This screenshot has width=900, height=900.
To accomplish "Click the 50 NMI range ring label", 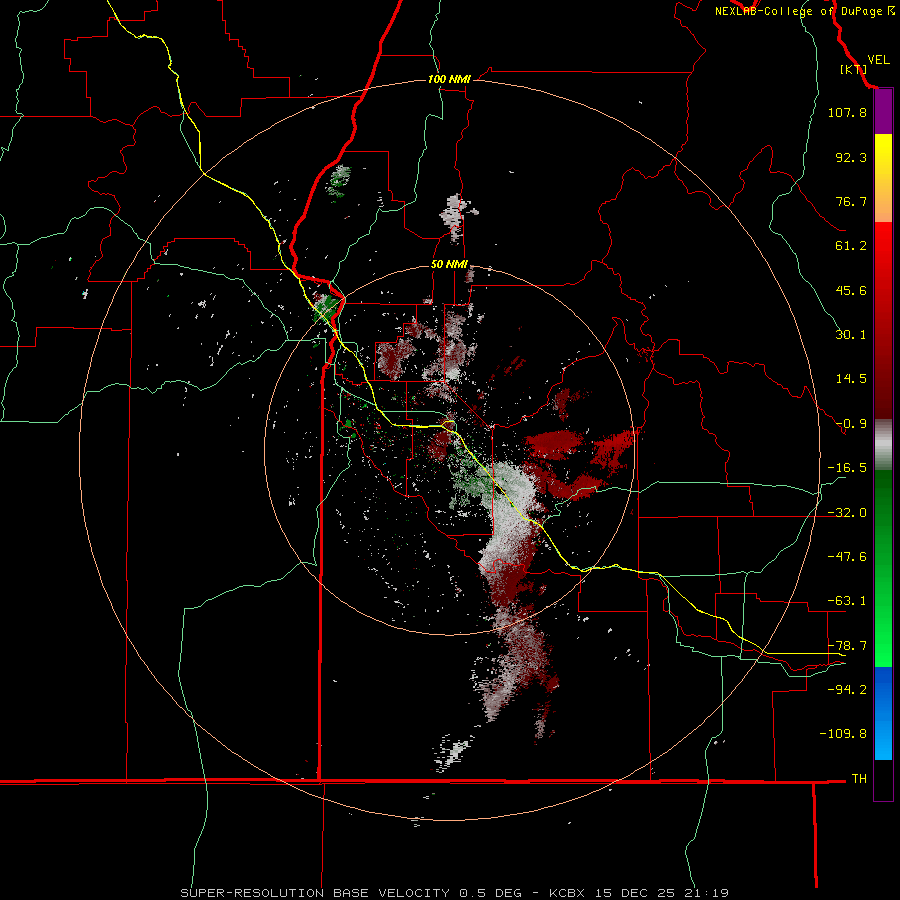I will [449, 265].
